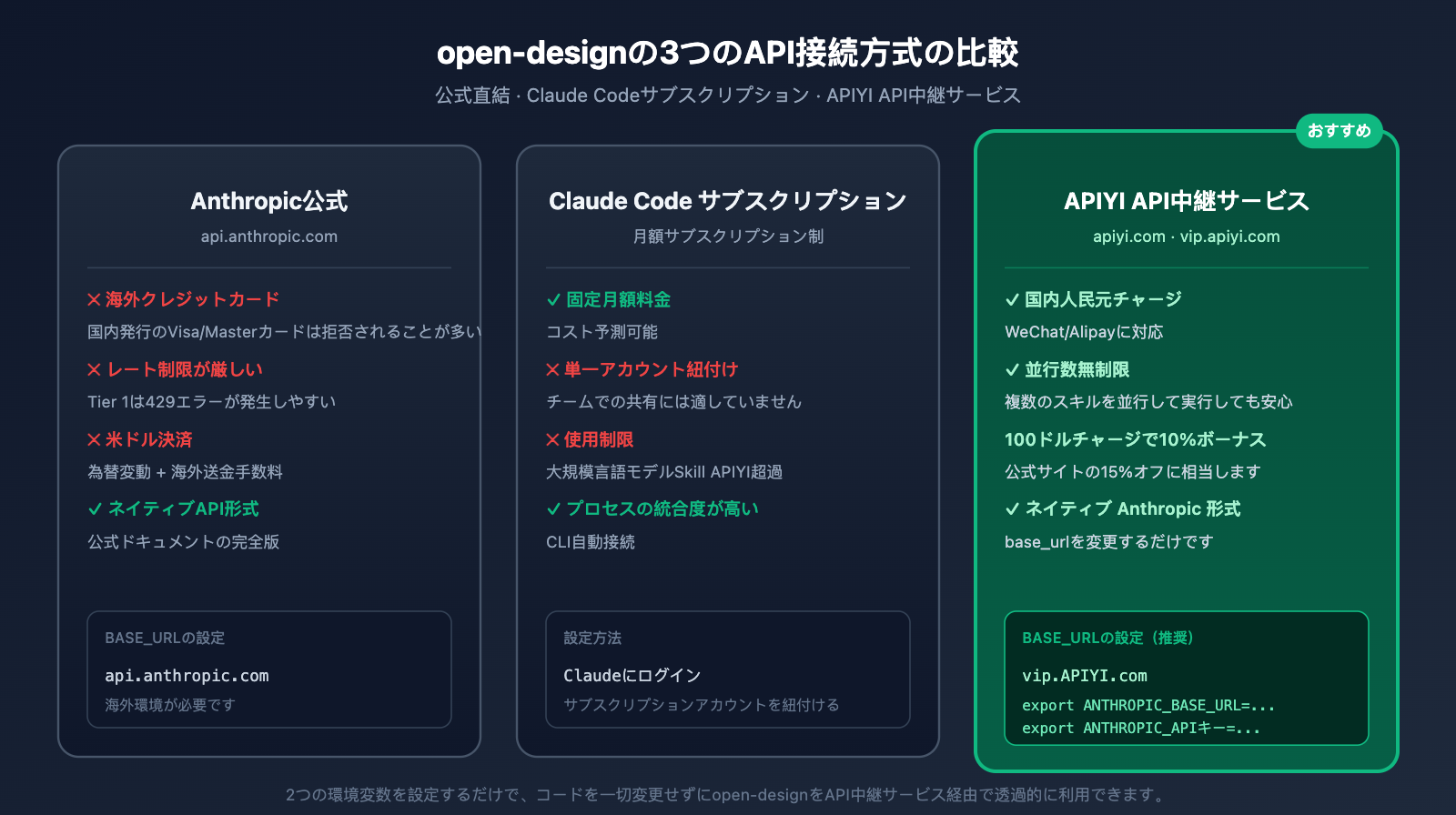1456x815 pixels.
Task: Click the text レート制限が厳しい
Action: tap(185, 370)
